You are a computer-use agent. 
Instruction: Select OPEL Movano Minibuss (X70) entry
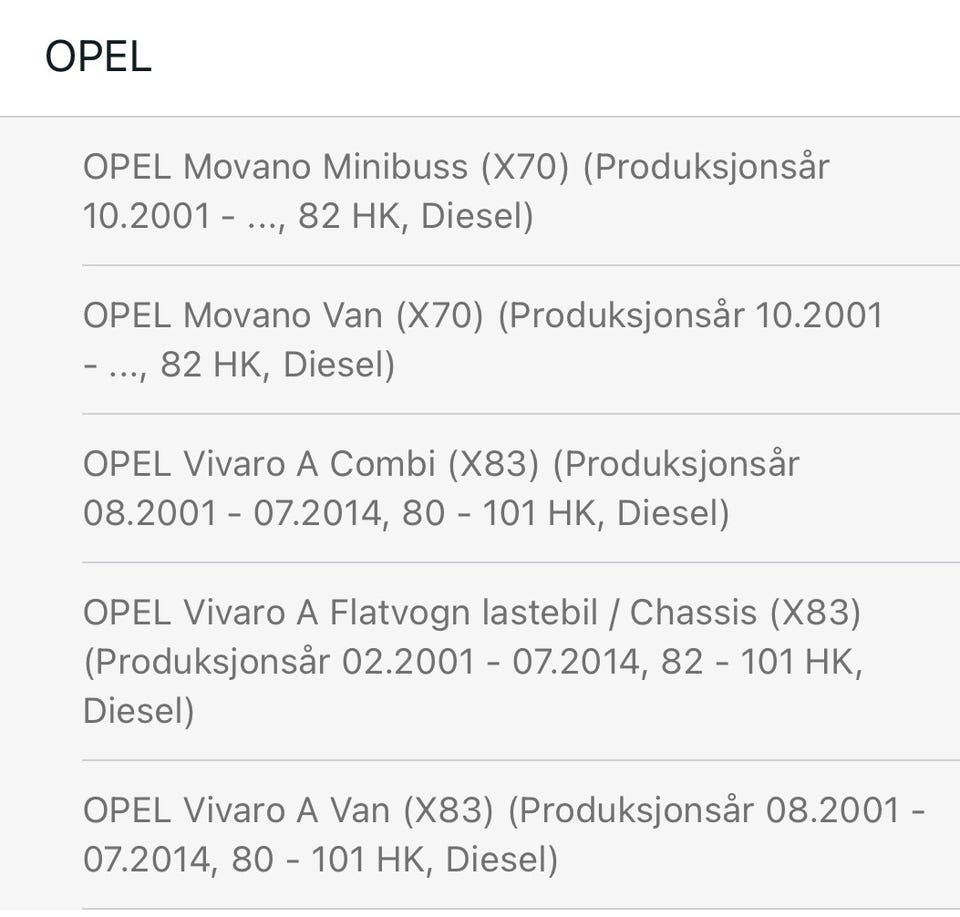(x=456, y=191)
